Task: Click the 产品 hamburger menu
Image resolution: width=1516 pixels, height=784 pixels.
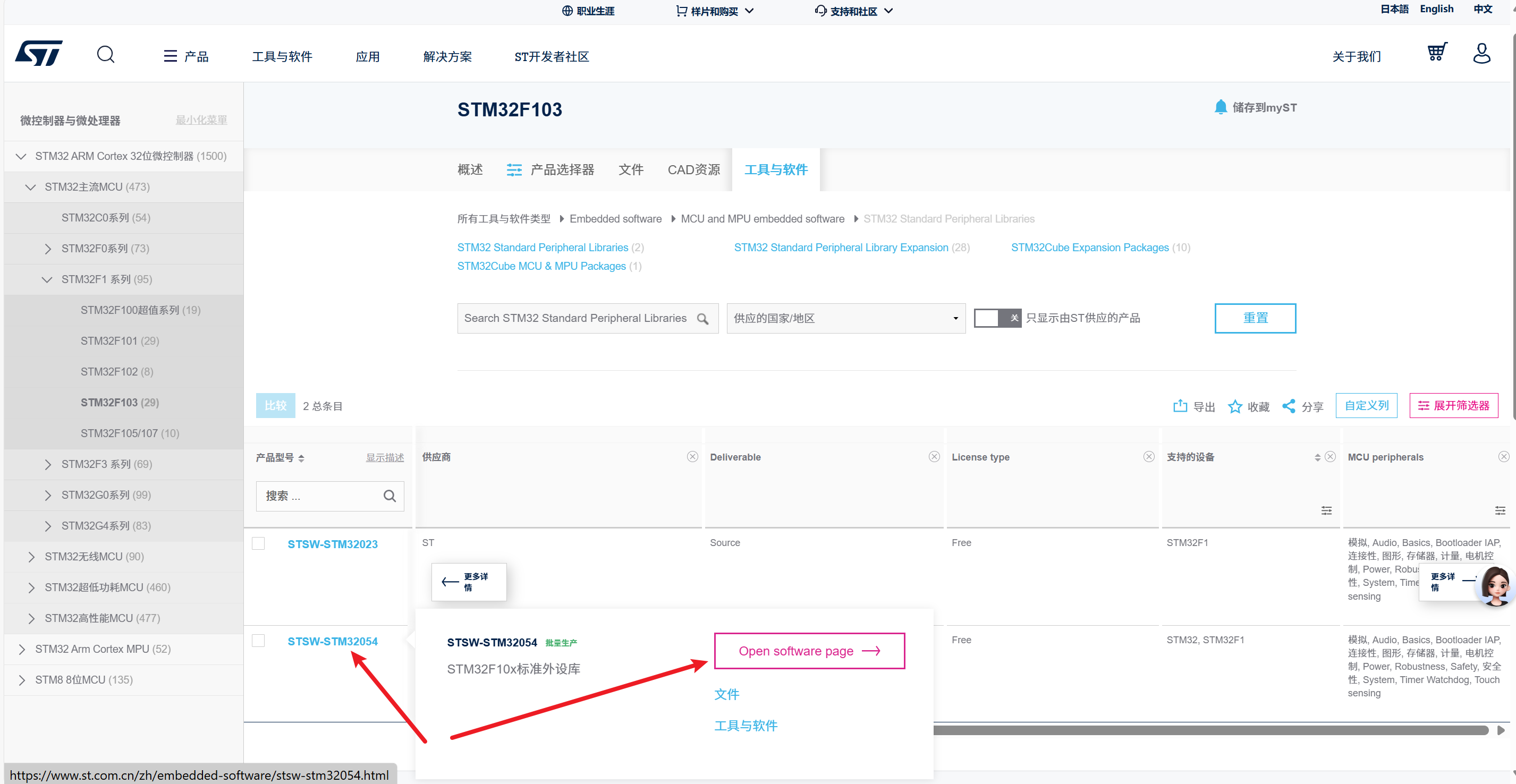Action: click(x=186, y=56)
